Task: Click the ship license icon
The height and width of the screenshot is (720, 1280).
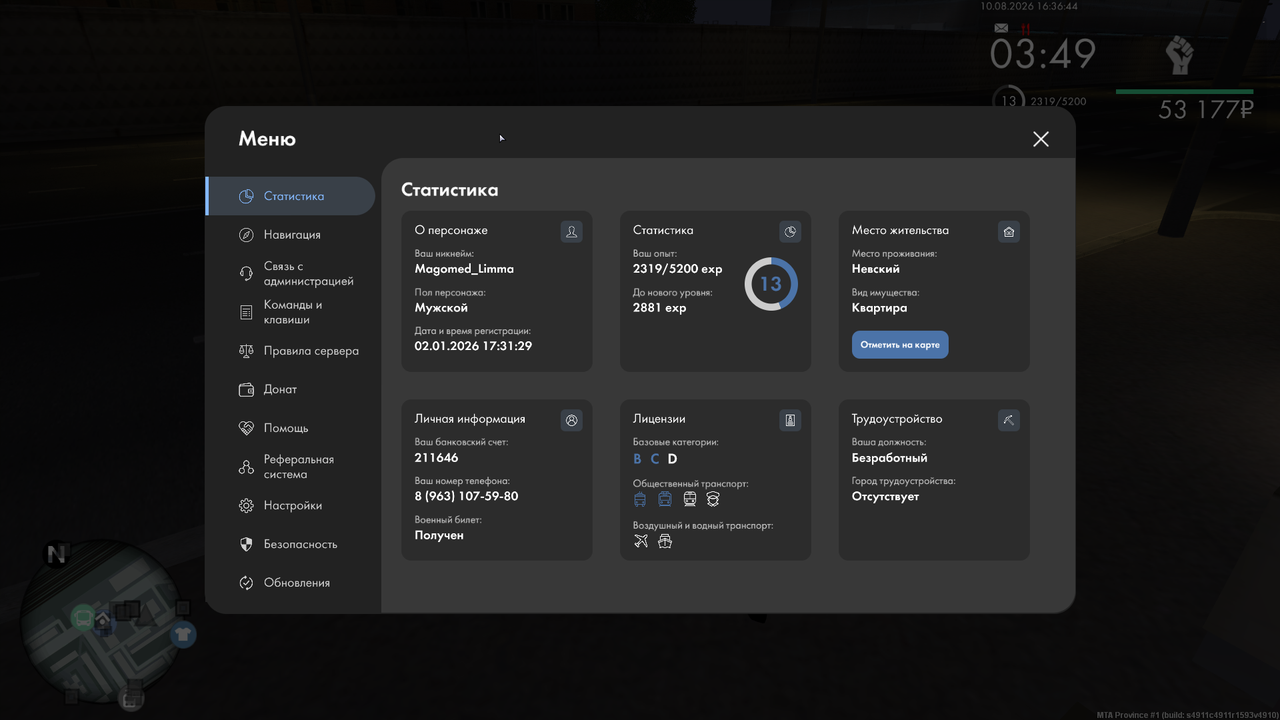Action: (665, 541)
